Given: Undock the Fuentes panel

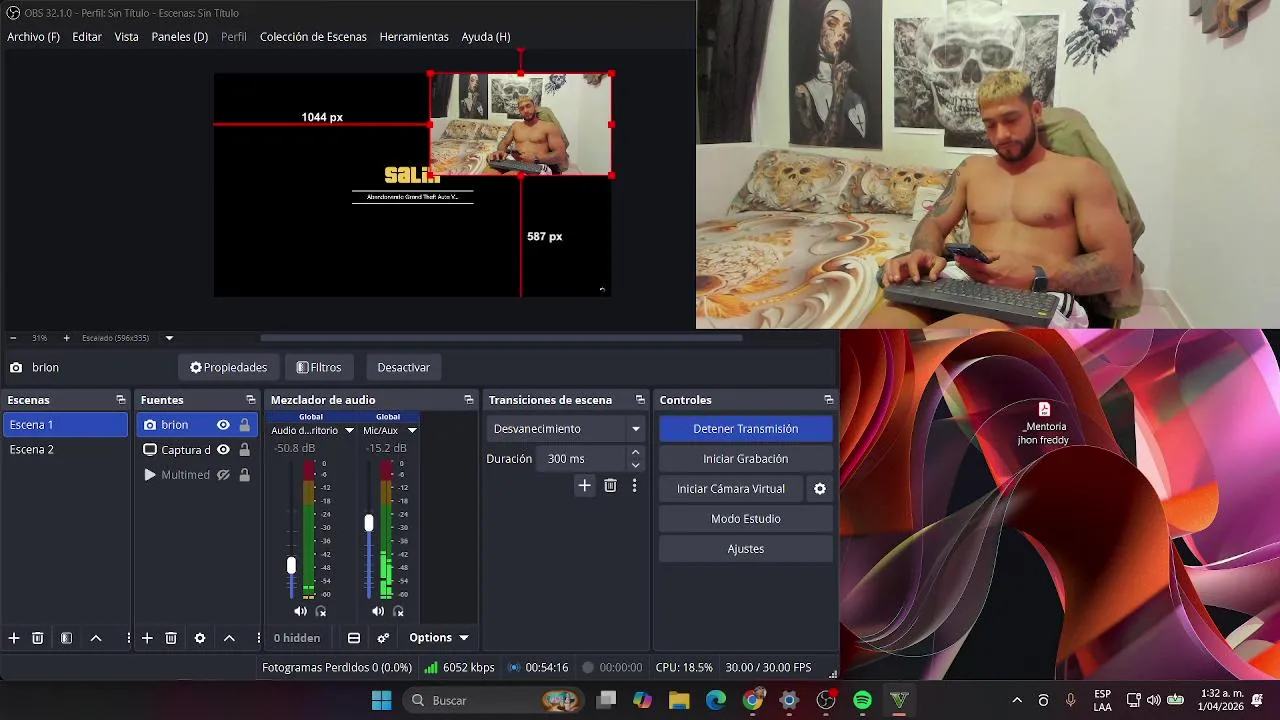Looking at the screenshot, I should (250, 400).
